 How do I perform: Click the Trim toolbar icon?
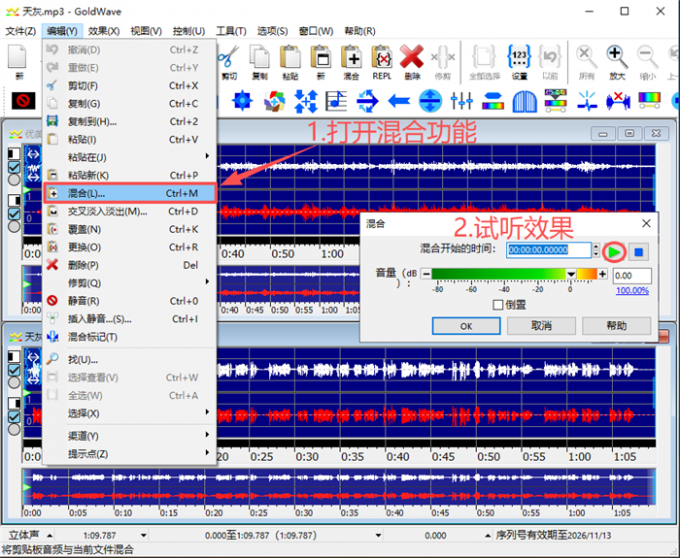(443, 61)
